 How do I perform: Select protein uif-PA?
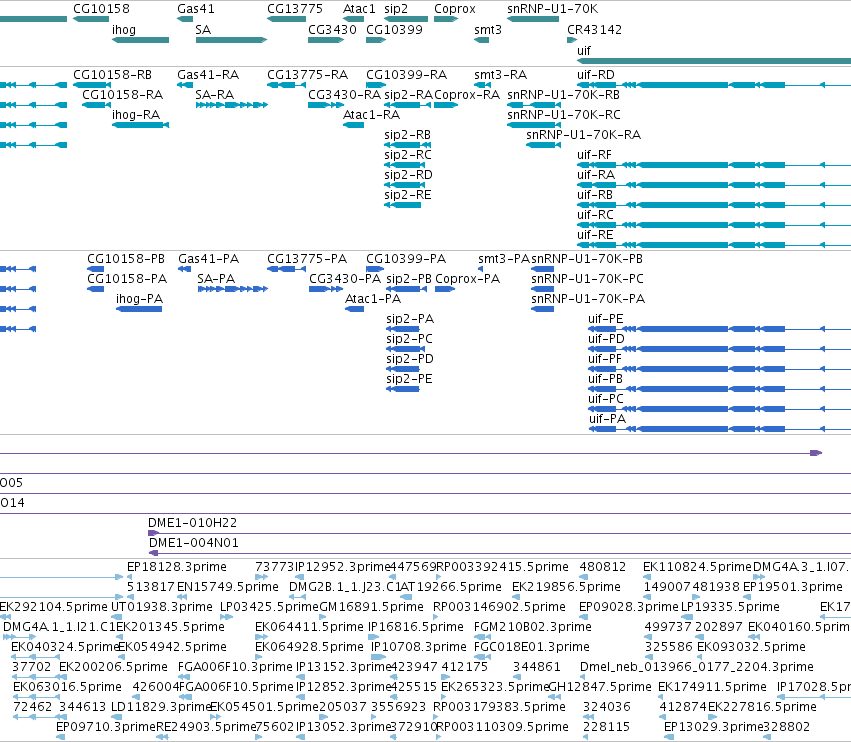point(719,429)
